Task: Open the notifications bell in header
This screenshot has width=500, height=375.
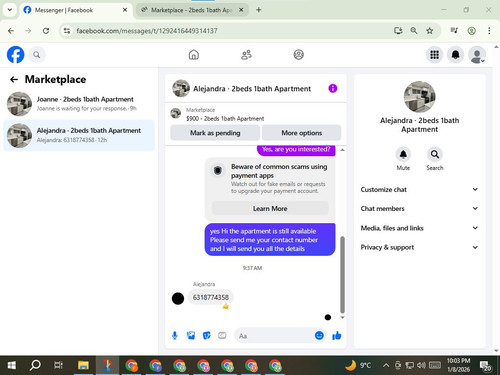Action: click(x=455, y=55)
